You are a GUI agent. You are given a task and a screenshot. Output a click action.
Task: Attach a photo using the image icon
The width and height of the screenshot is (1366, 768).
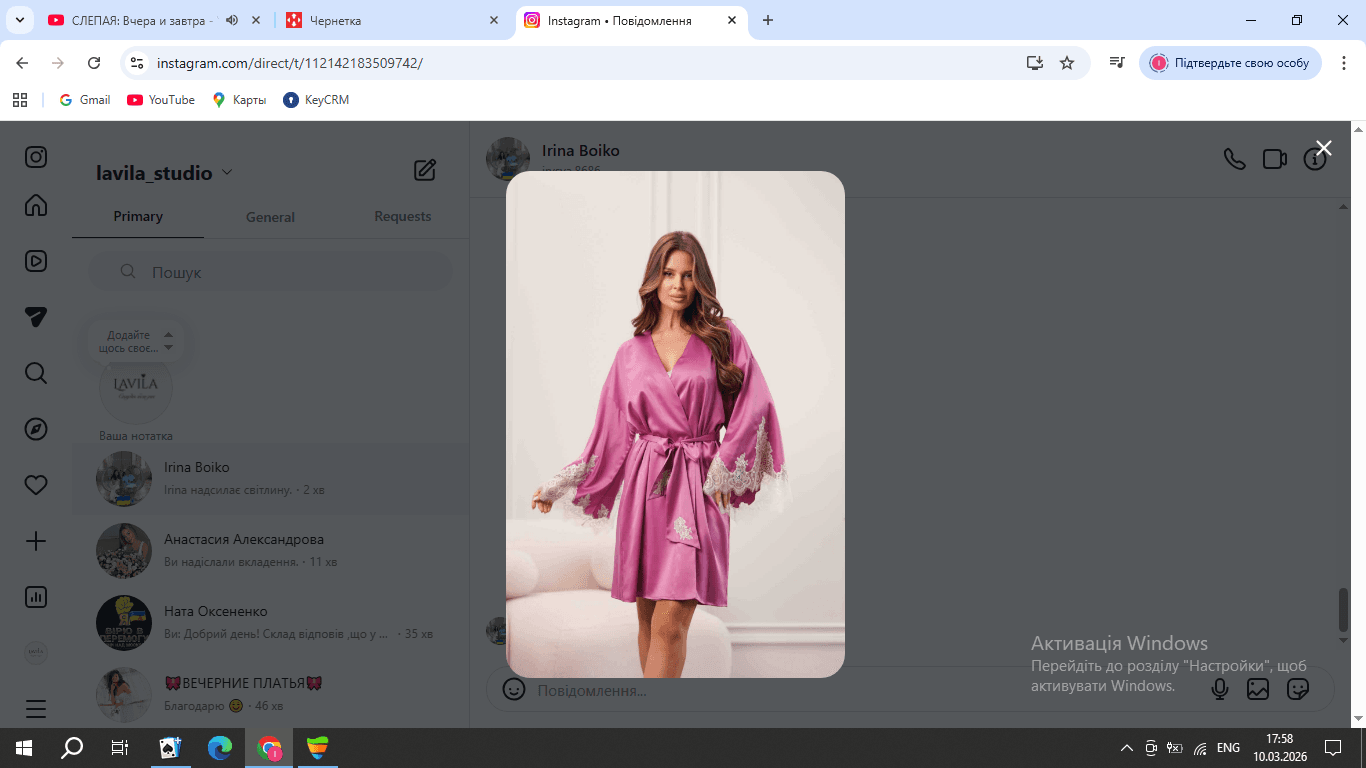[1258, 689]
